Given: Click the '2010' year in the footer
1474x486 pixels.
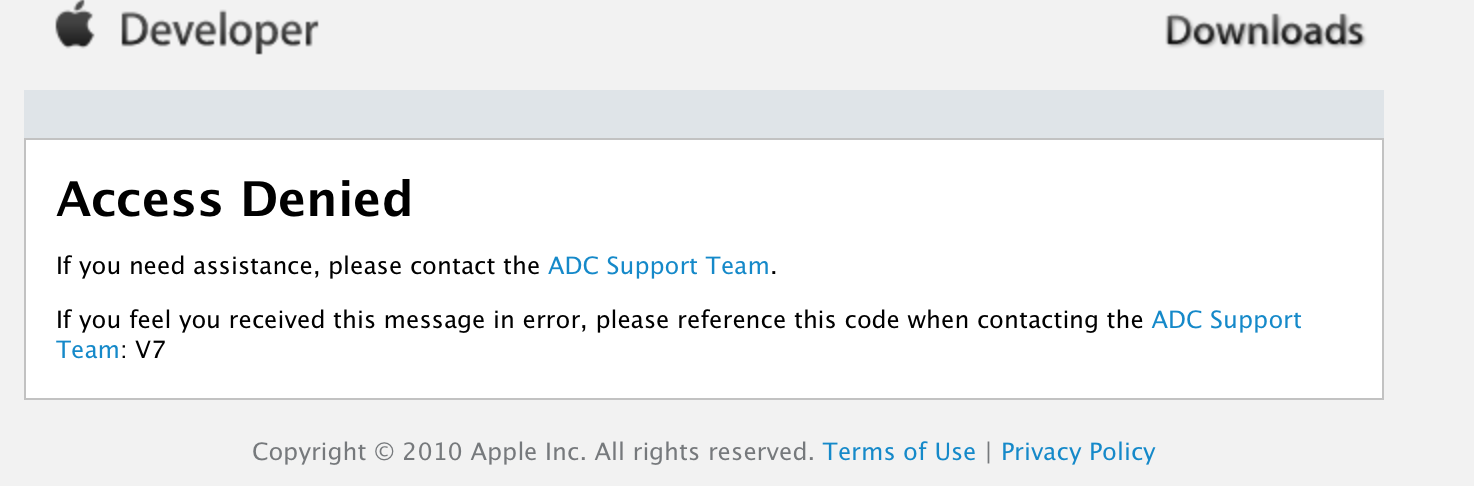Looking at the screenshot, I should [432, 452].
